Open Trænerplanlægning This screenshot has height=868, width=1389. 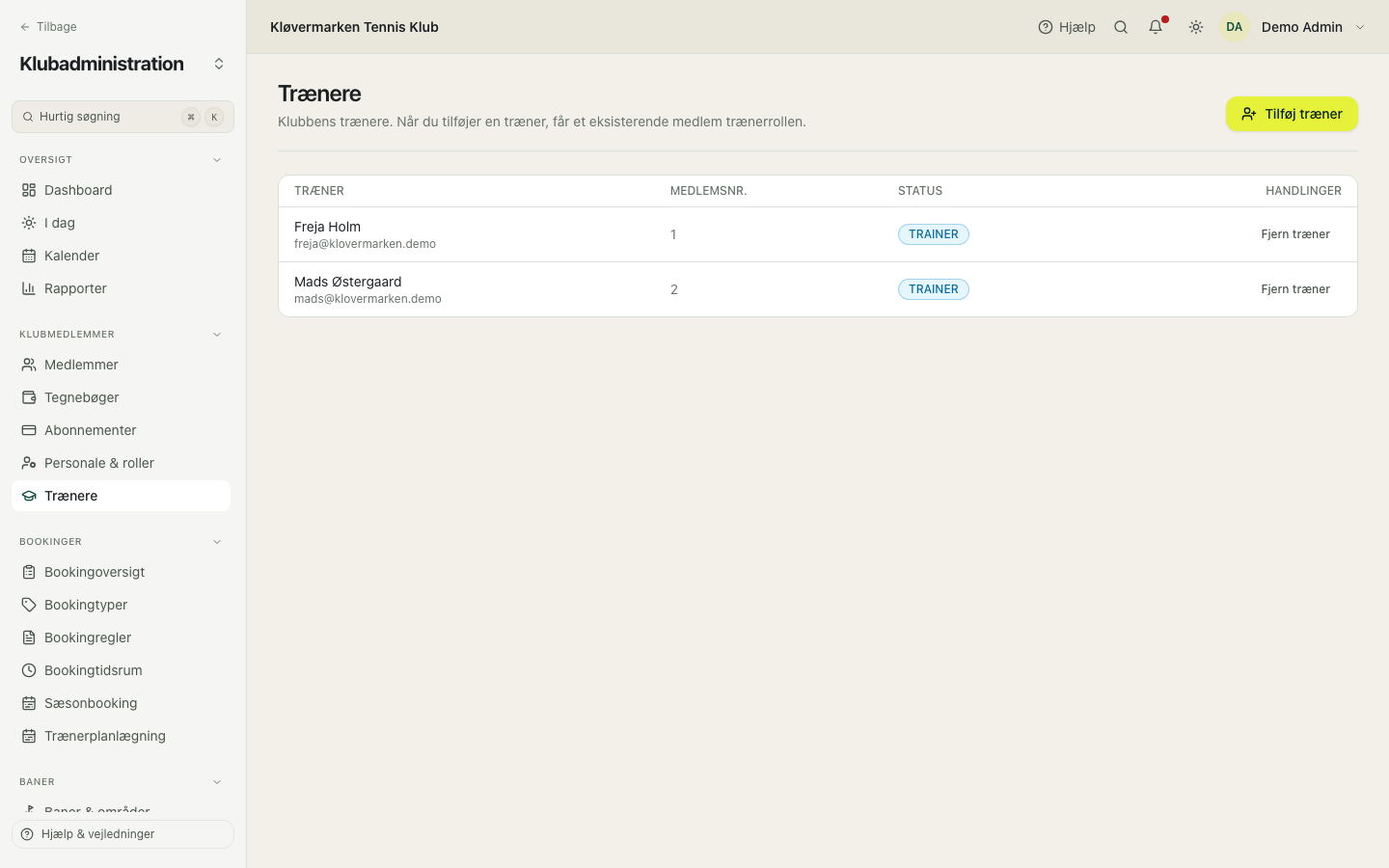click(x=121, y=736)
